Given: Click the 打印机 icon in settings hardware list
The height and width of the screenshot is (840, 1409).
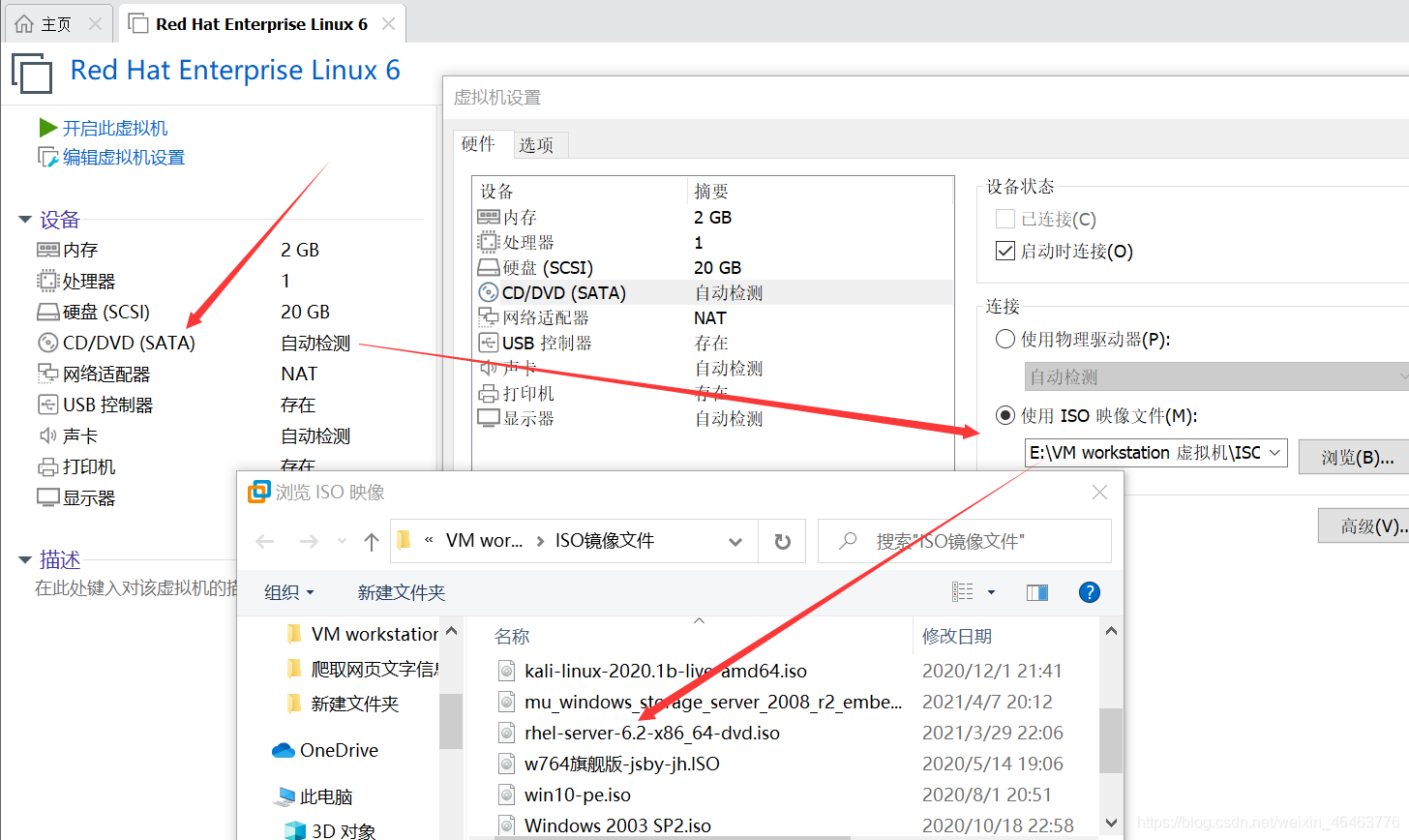Looking at the screenshot, I should (x=489, y=393).
